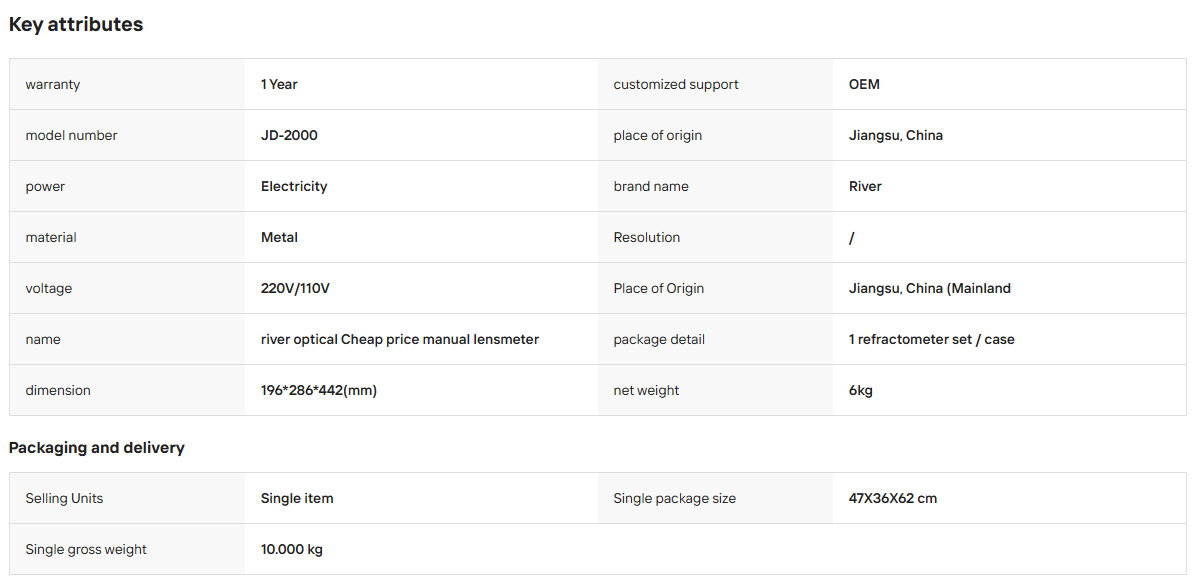Click the power value Electricity
Viewport: 1196px width, 585px height.
point(294,186)
